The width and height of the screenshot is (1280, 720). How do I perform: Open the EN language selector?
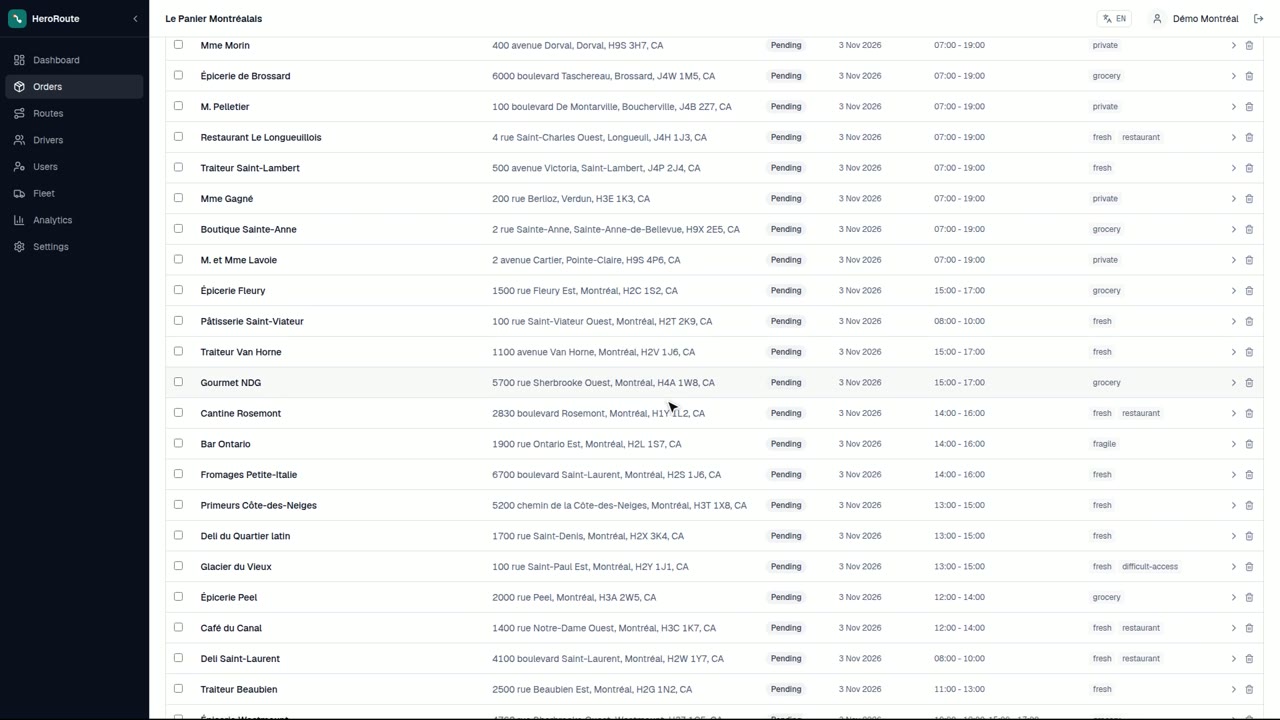[x=1114, y=19]
